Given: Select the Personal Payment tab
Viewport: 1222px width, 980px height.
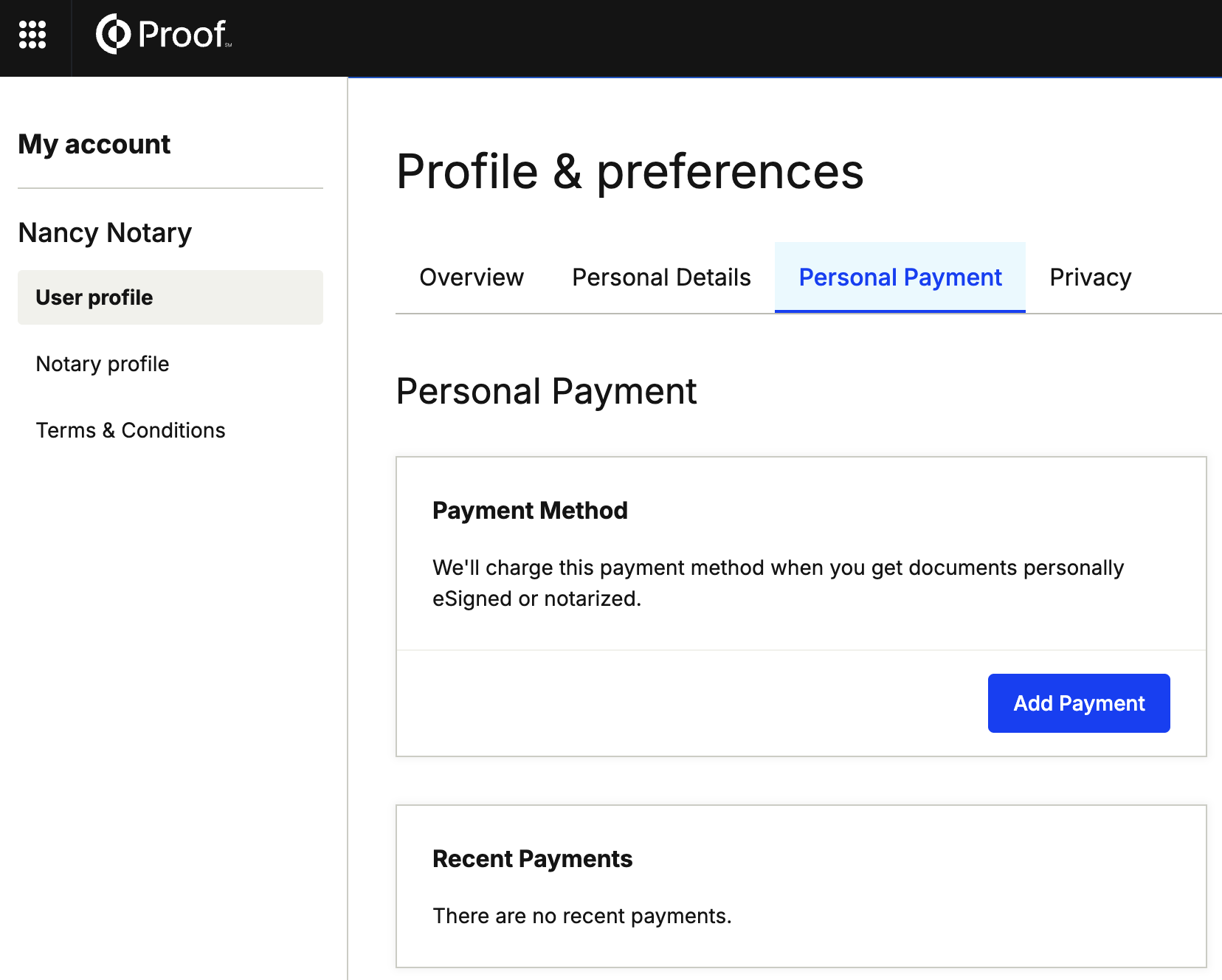Looking at the screenshot, I should pos(900,277).
